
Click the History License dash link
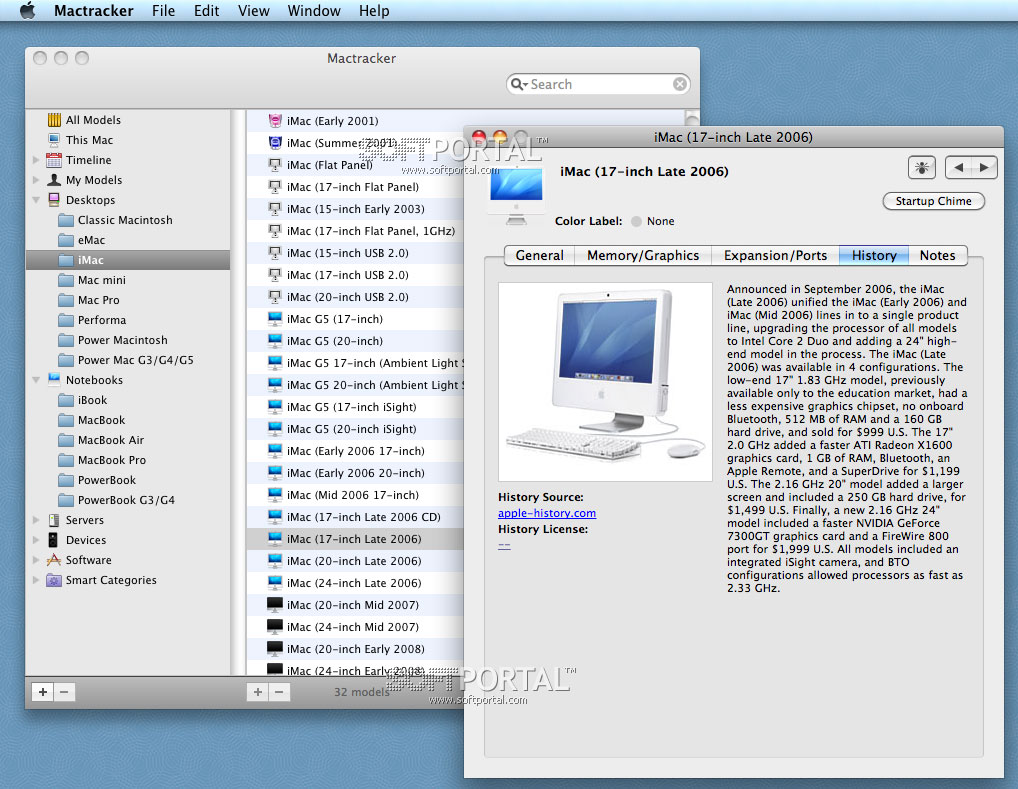pos(504,545)
